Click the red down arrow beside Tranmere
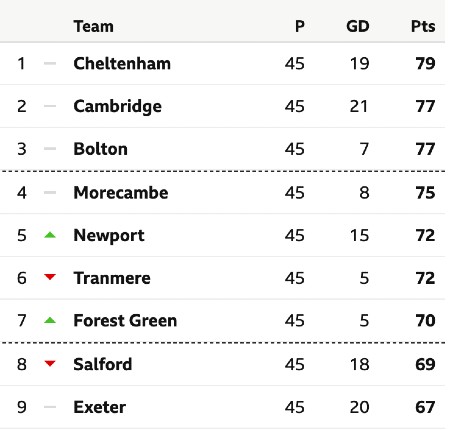The width and height of the screenshot is (450, 430). [50, 277]
